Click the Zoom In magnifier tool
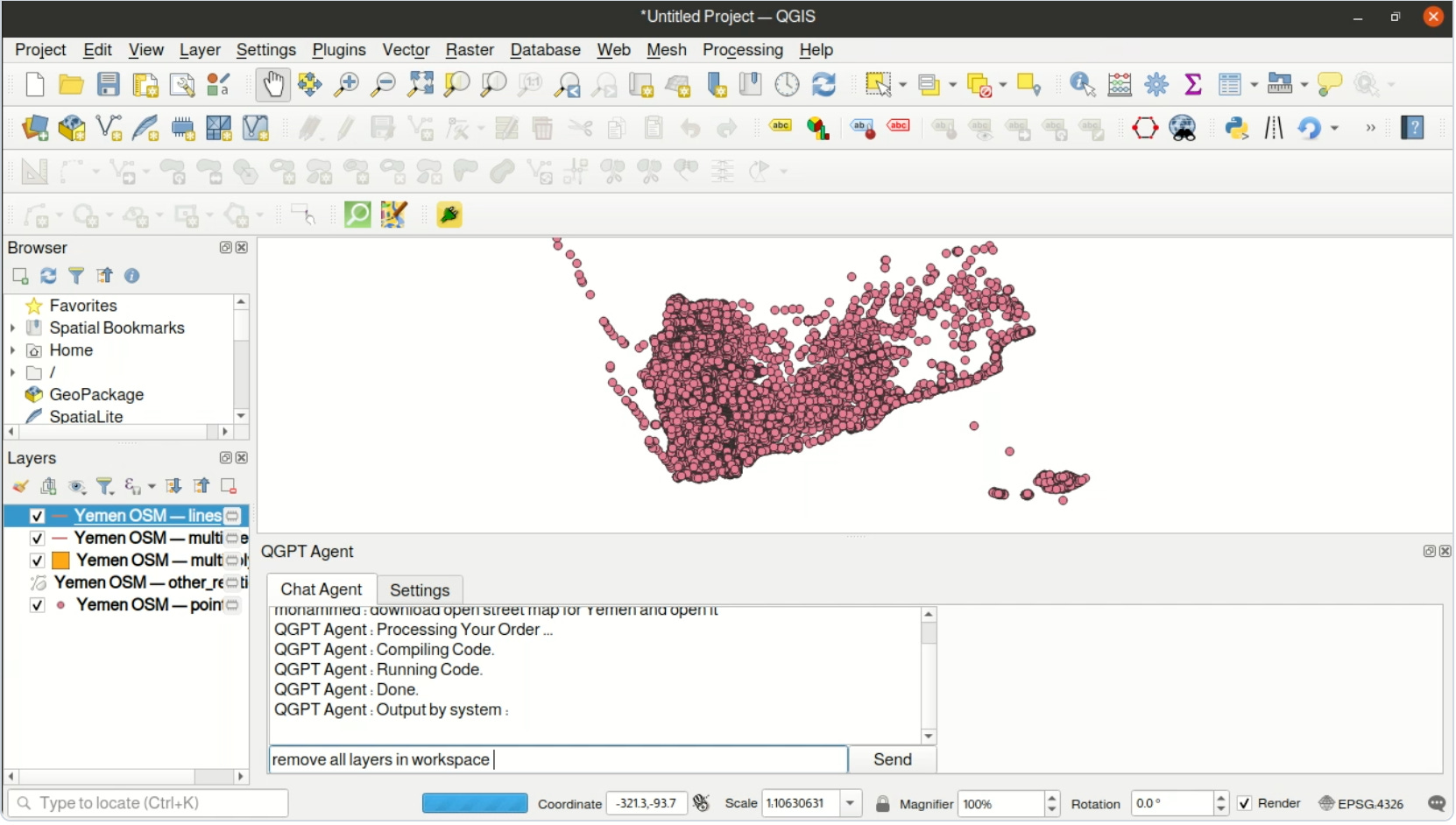 pyautogui.click(x=347, y=85)
